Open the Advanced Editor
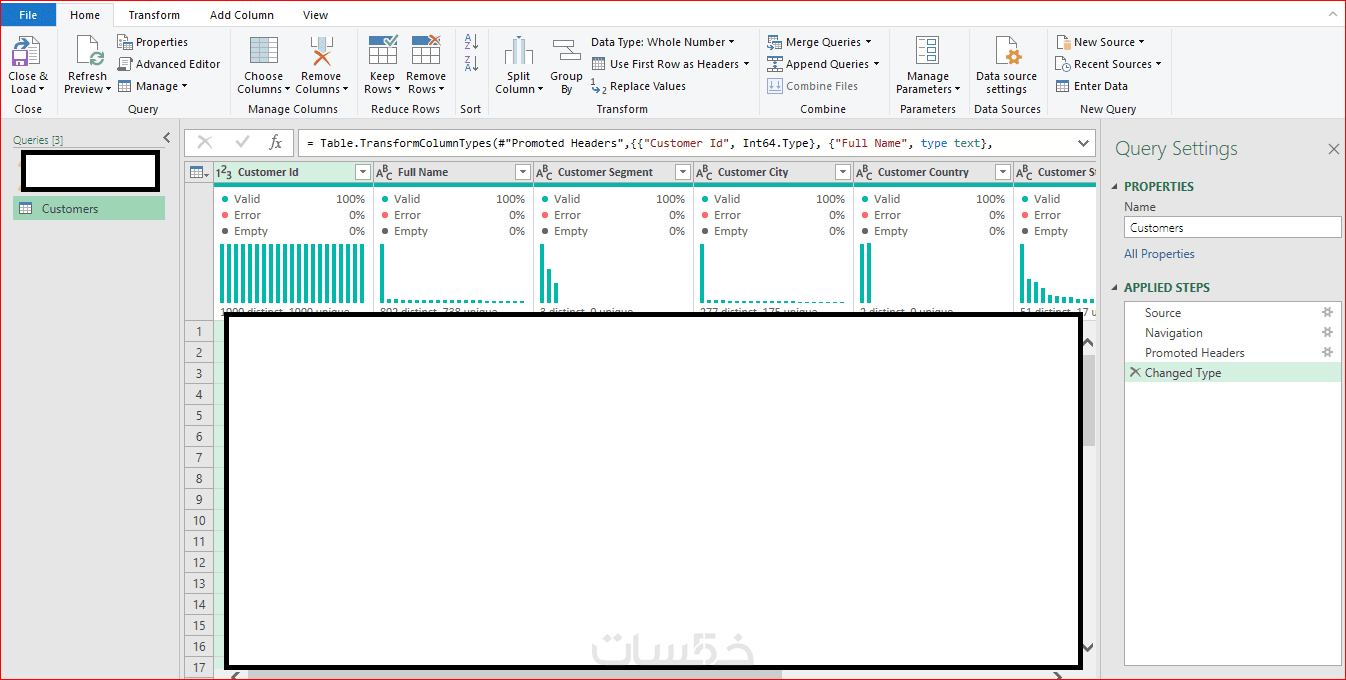 coord(169,64)
